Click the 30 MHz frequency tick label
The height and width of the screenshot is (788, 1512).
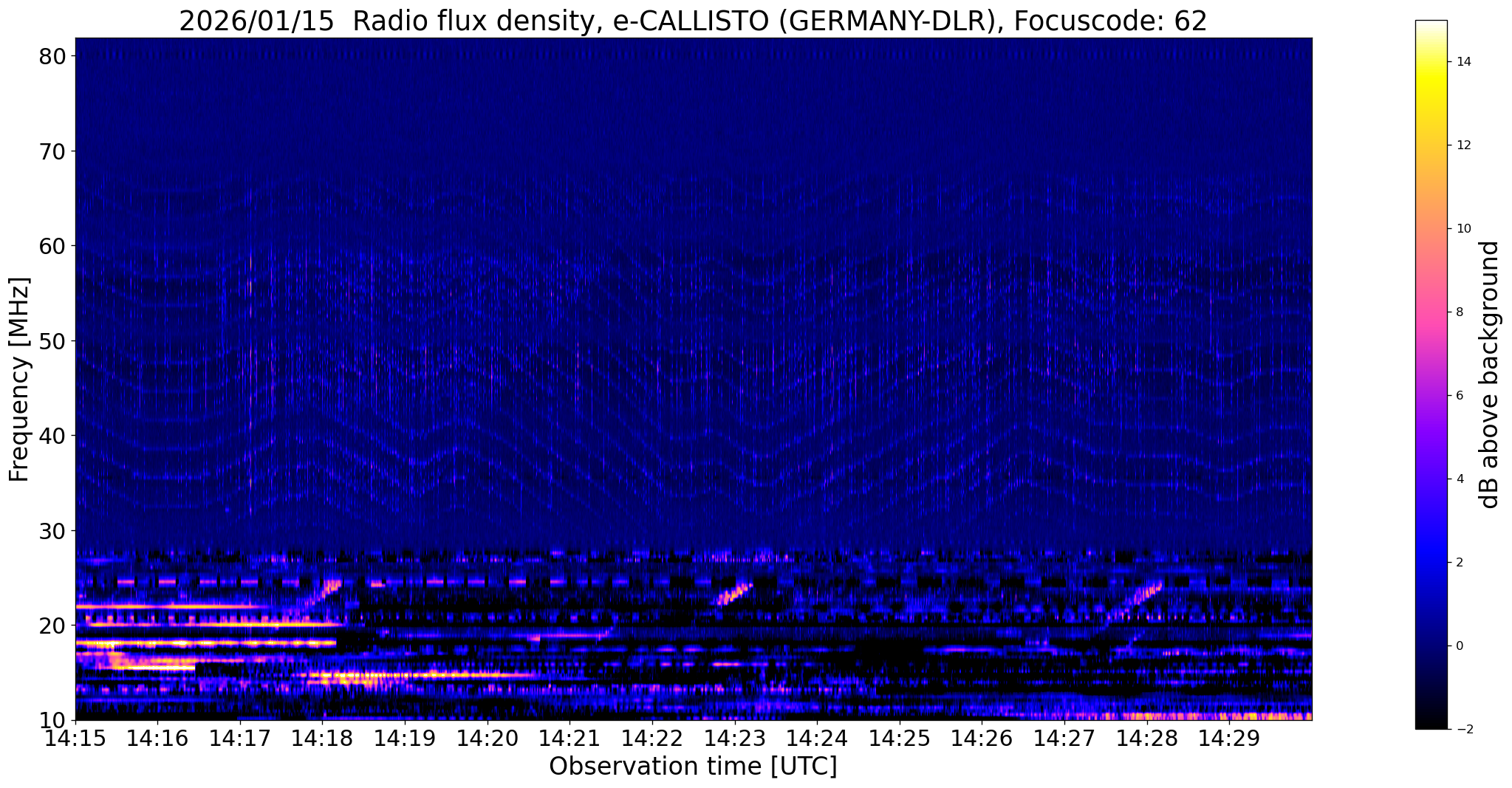(53, 530)
